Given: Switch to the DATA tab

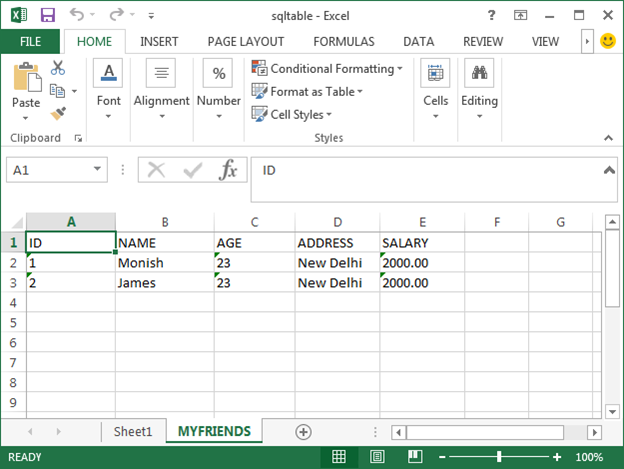Looking at the screenshot, I should point(418,41).
